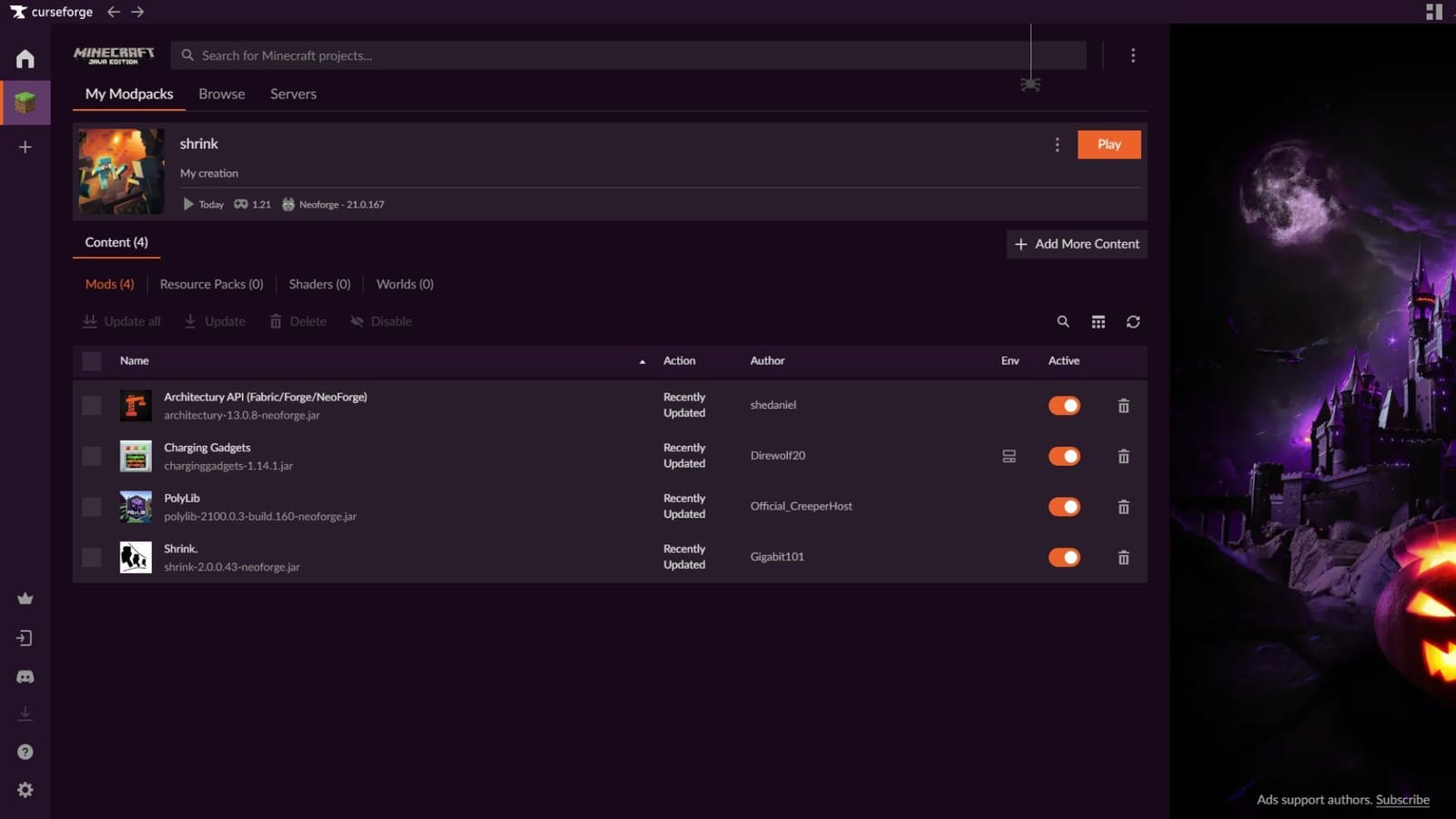Delete Charging Gadgets with trash icon
Viewport: 1456px width, 819px height.
pos(1123,457)
